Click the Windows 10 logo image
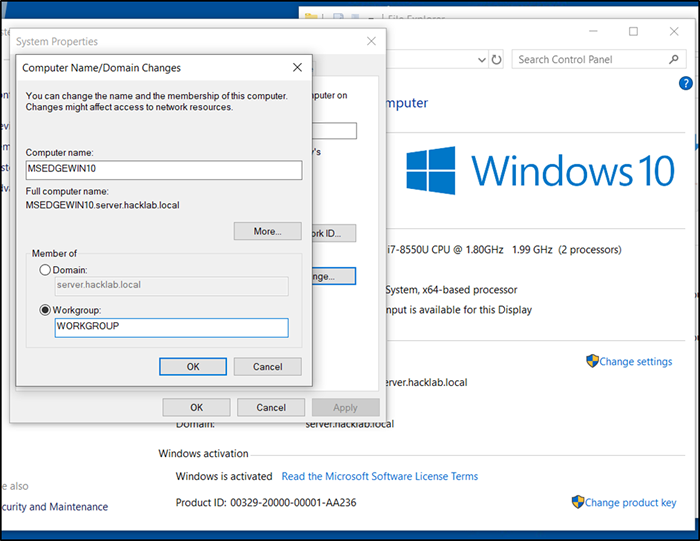 coord(540,171)
